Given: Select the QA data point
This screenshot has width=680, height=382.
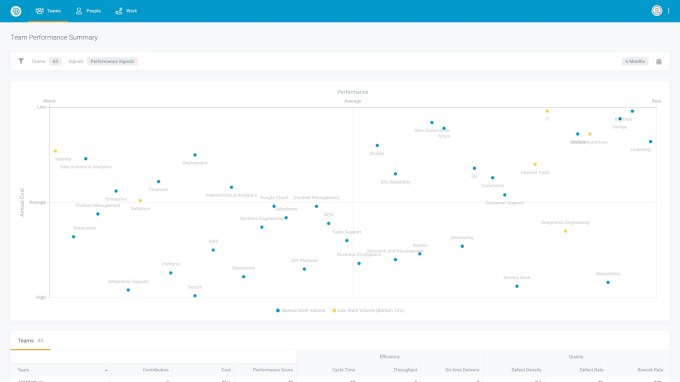Looking at the screenshot, I should [x=474, y=168].
